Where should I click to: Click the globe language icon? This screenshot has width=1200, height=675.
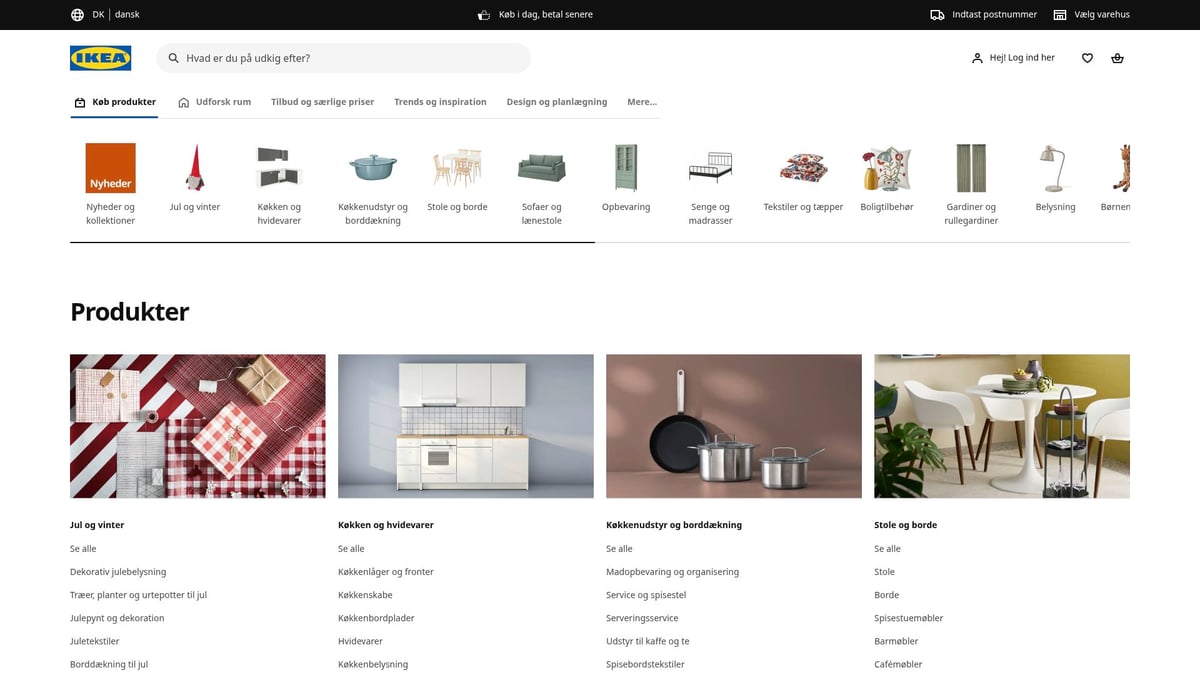(77, 14)
